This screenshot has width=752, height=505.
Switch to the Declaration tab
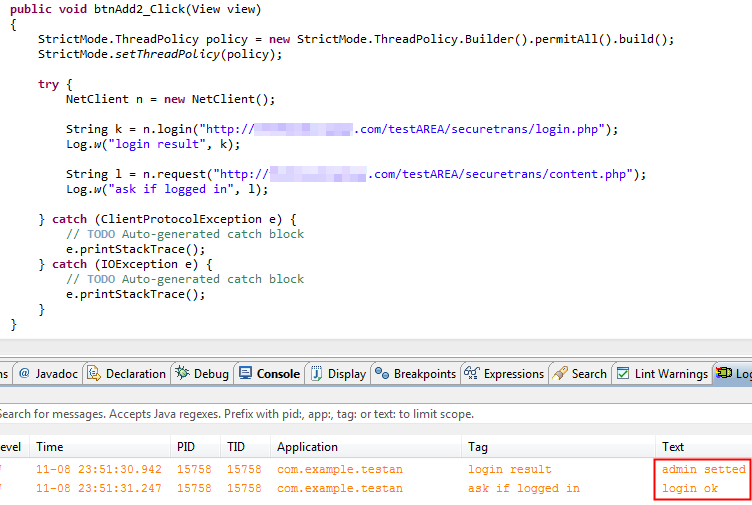127,374
